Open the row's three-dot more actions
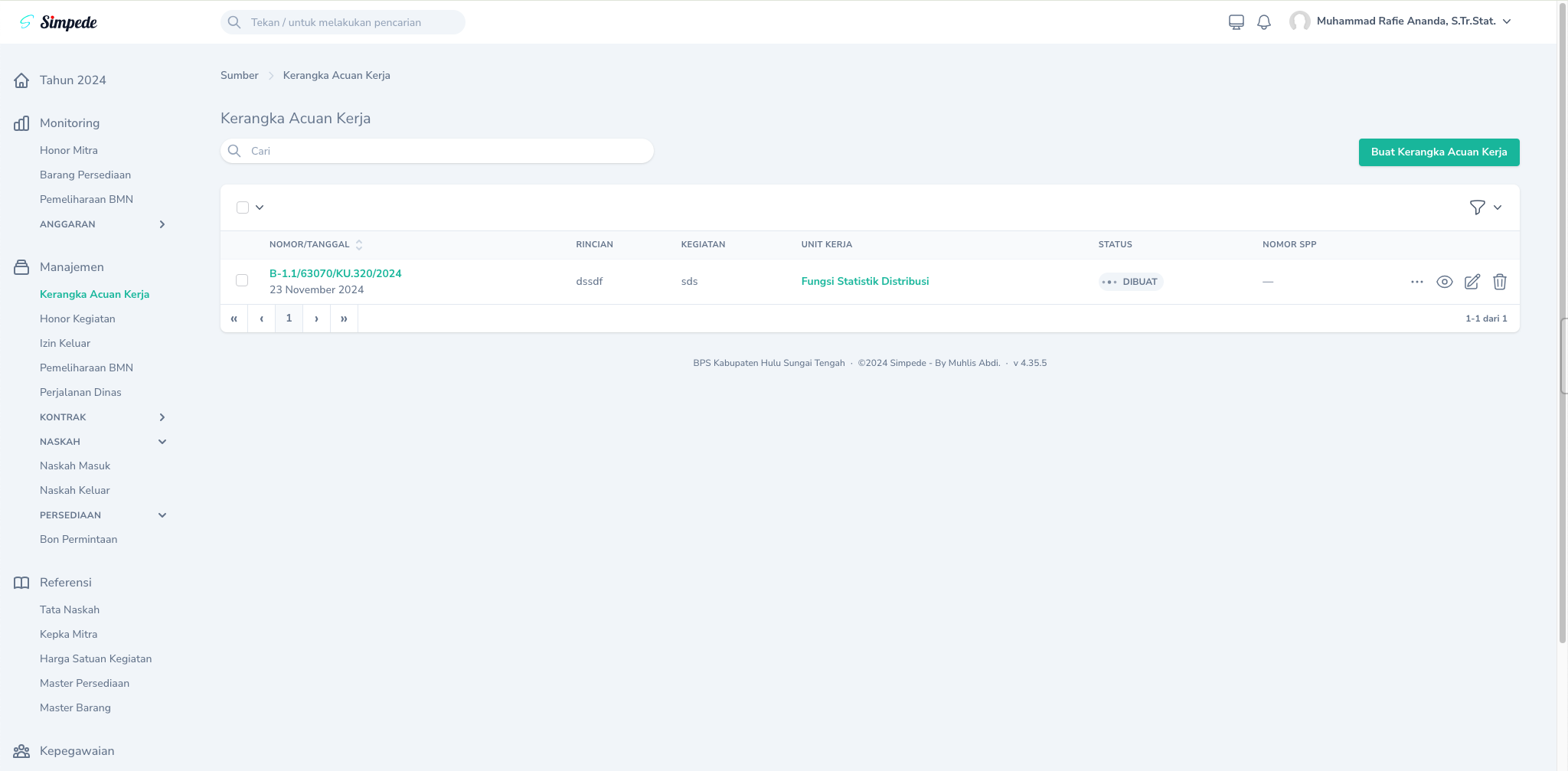This screenshot has width=1568, height=771. pos(1417,282)
